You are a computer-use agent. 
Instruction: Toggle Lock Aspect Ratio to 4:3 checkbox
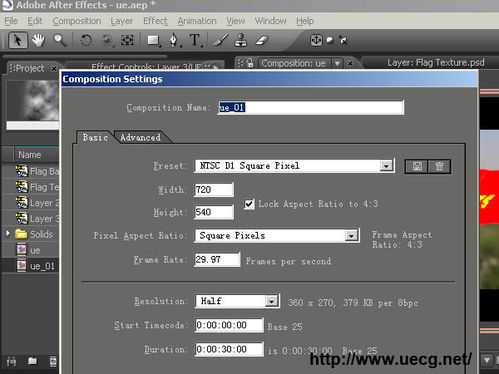(x=249, y=204)
